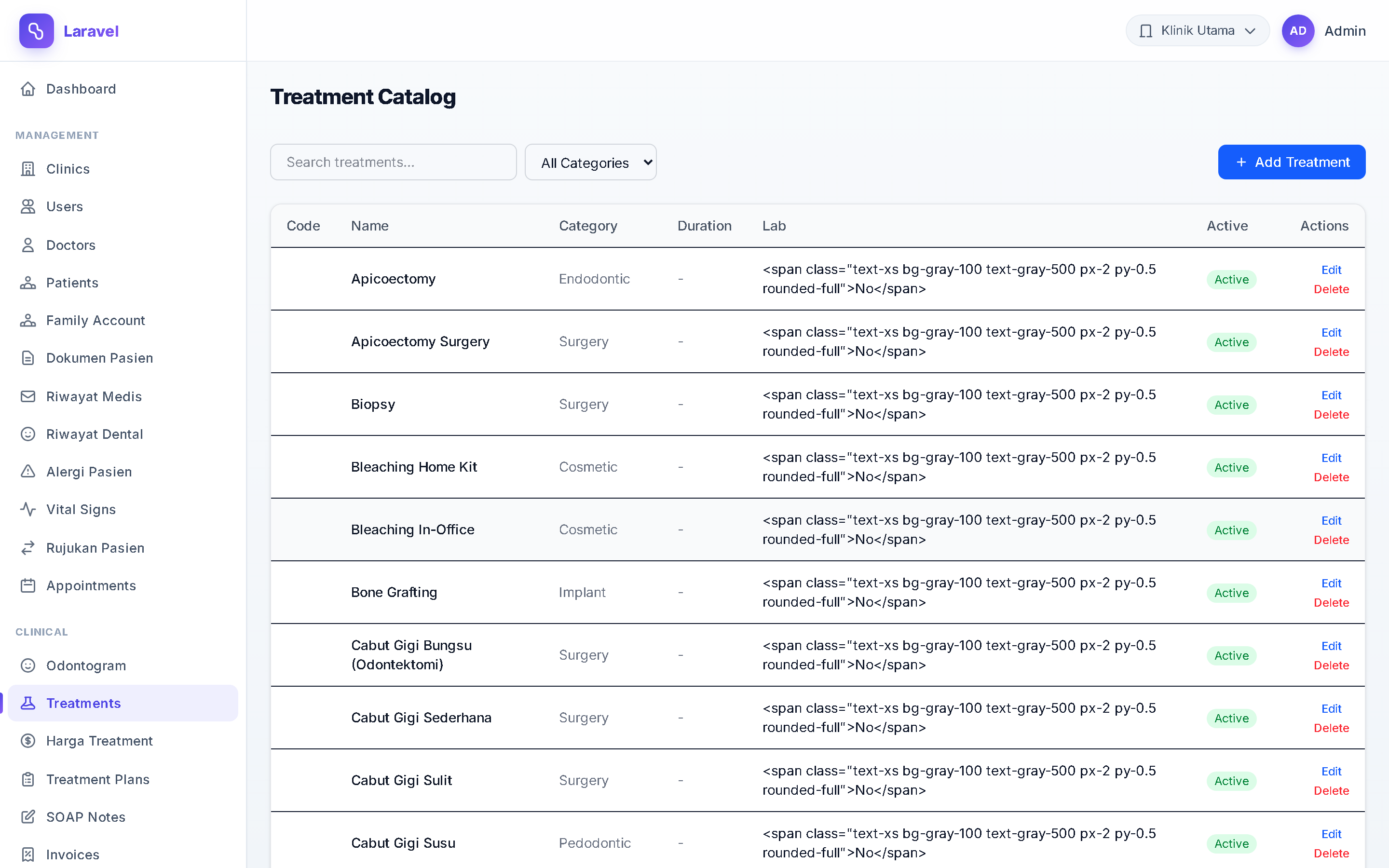Click the Odontogram face icon
The height and width of the screenshot is (868, 1389).
pos(28,665)
